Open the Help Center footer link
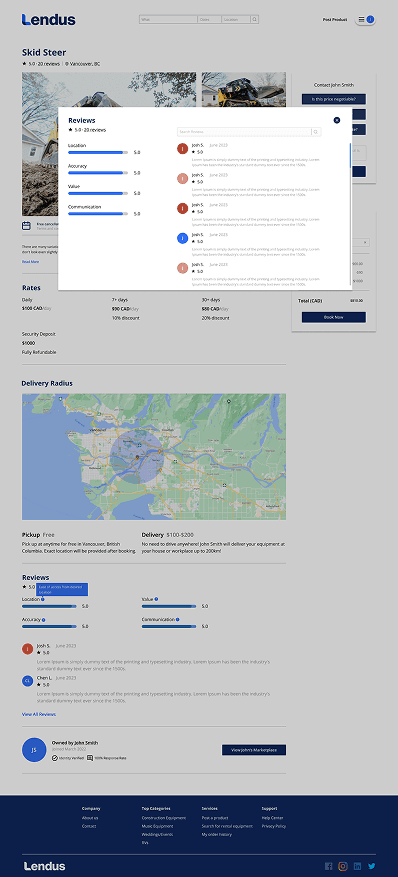The height and width of the screenshot is (877, 398). [272, 818]
